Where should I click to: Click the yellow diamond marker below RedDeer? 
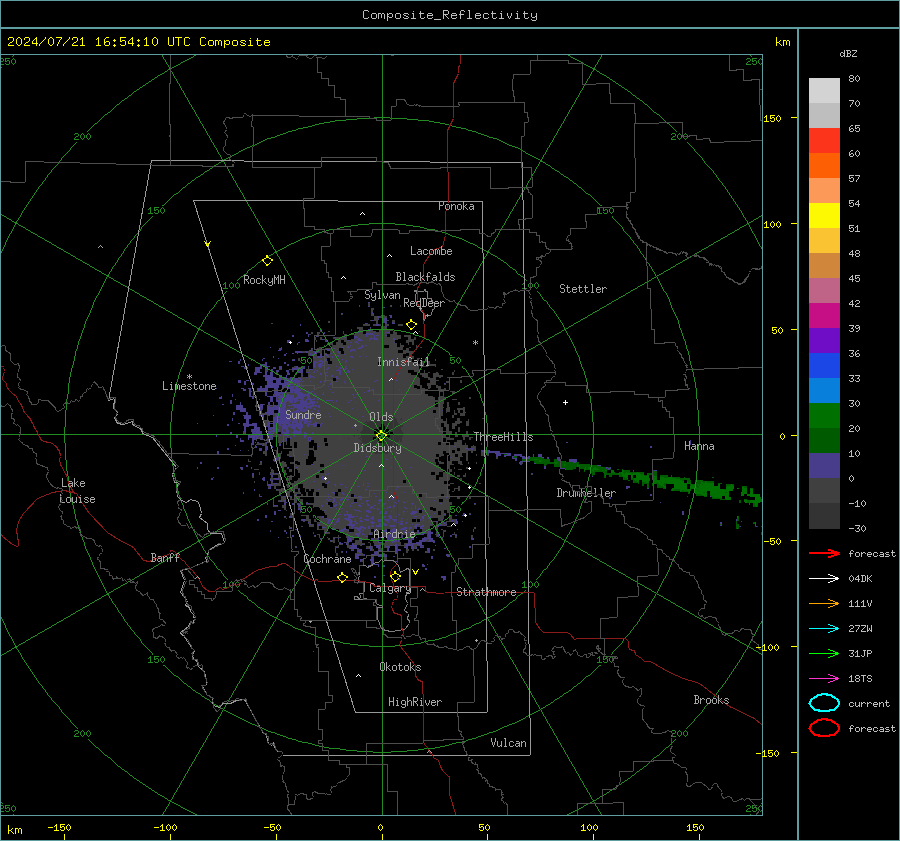pos(412,325)
